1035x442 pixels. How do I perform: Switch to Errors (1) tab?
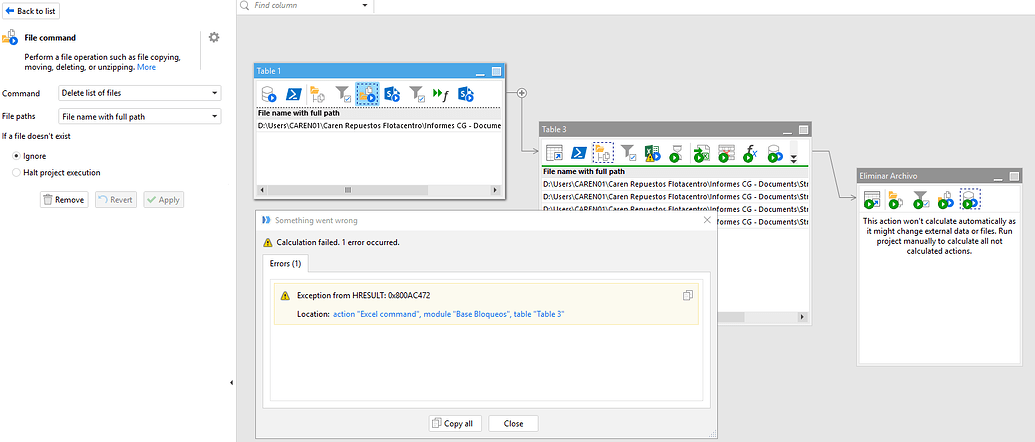click(x=286, y=263)
